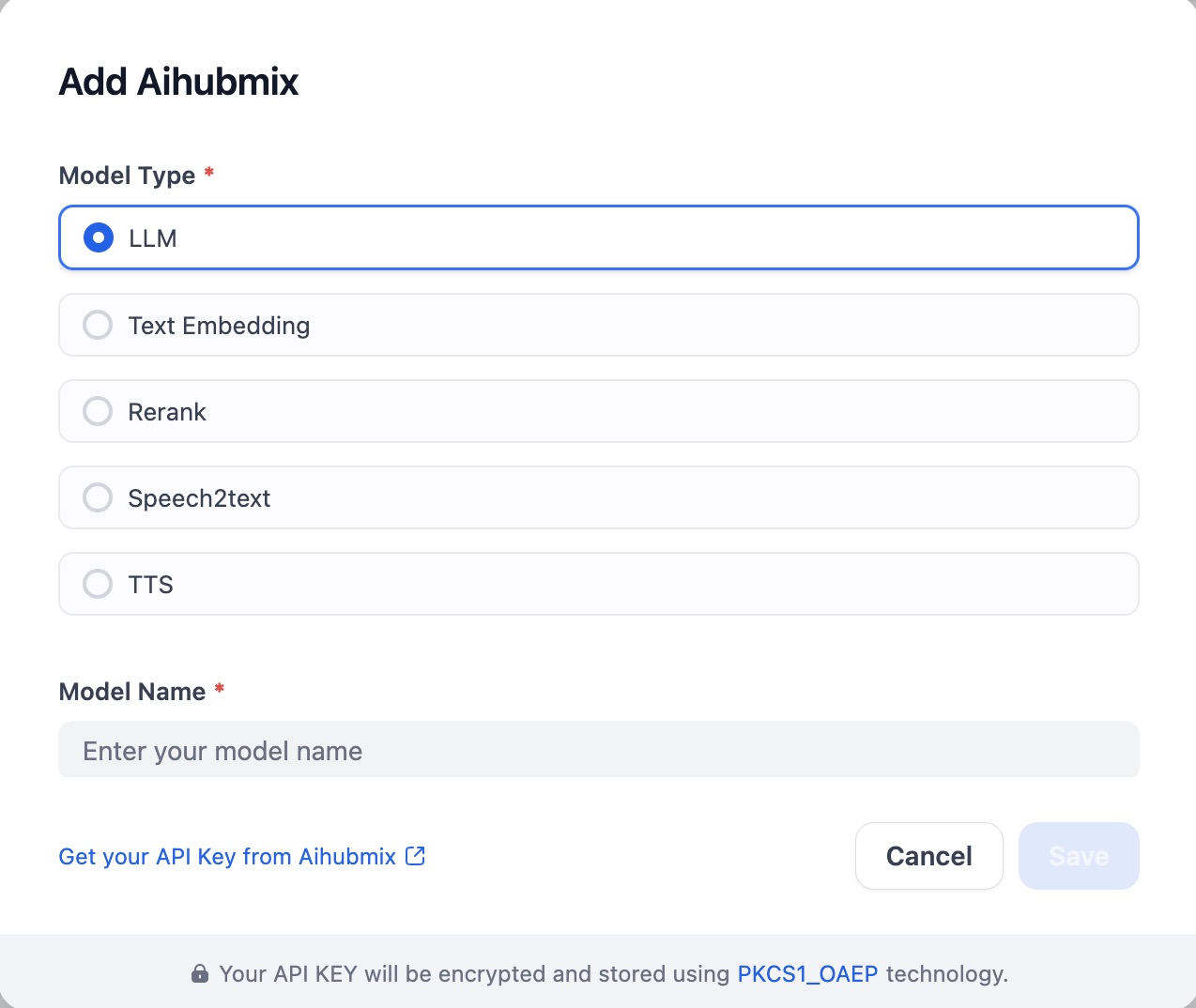The image size is (1196, 1008).
Task: Click the external link icon beside Aihubmix
Action: pyautogui.click(x=415, y=856)
